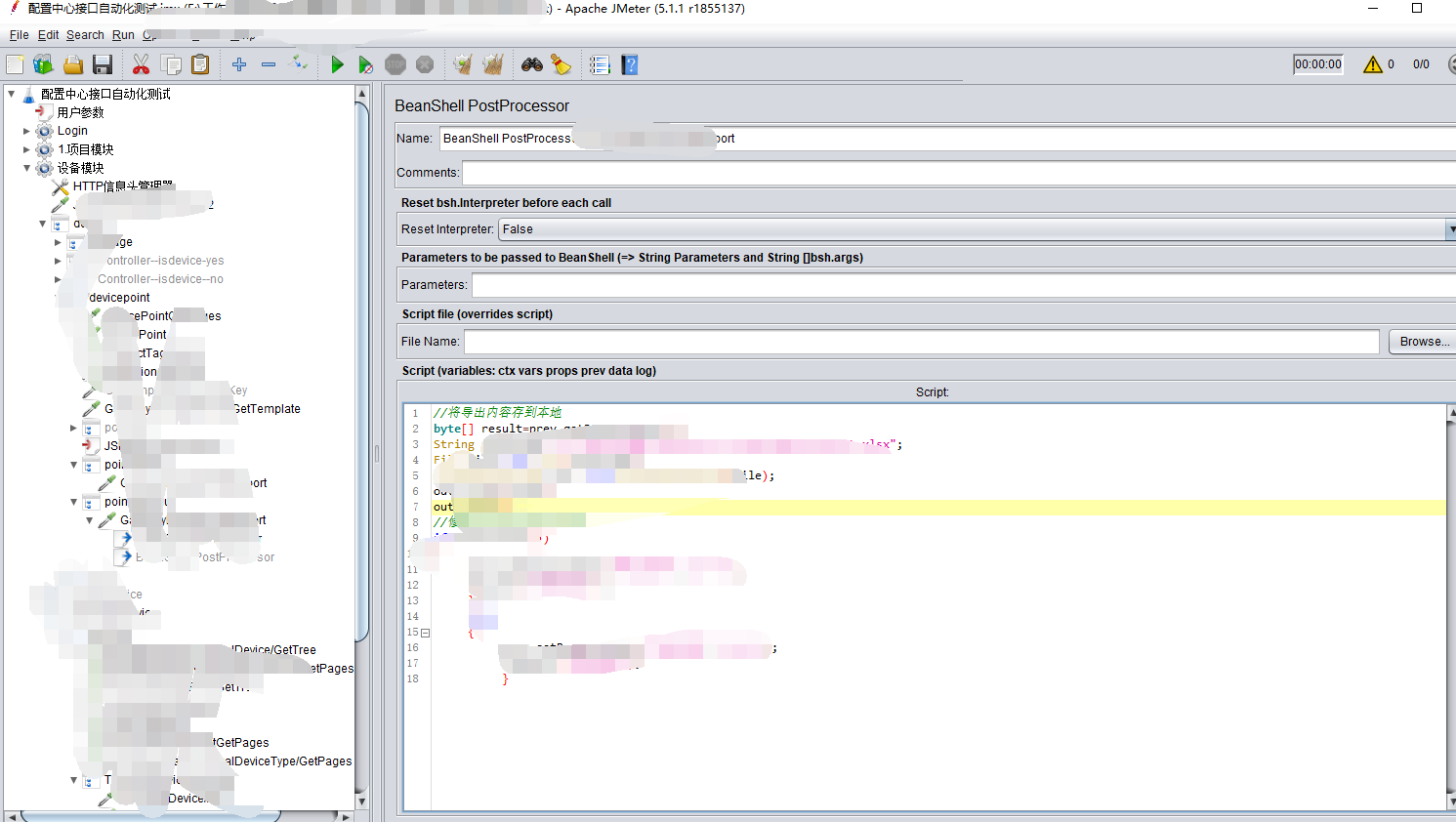Select the 设备模块 tree item
1456x822 pixels.
point(80,168)
